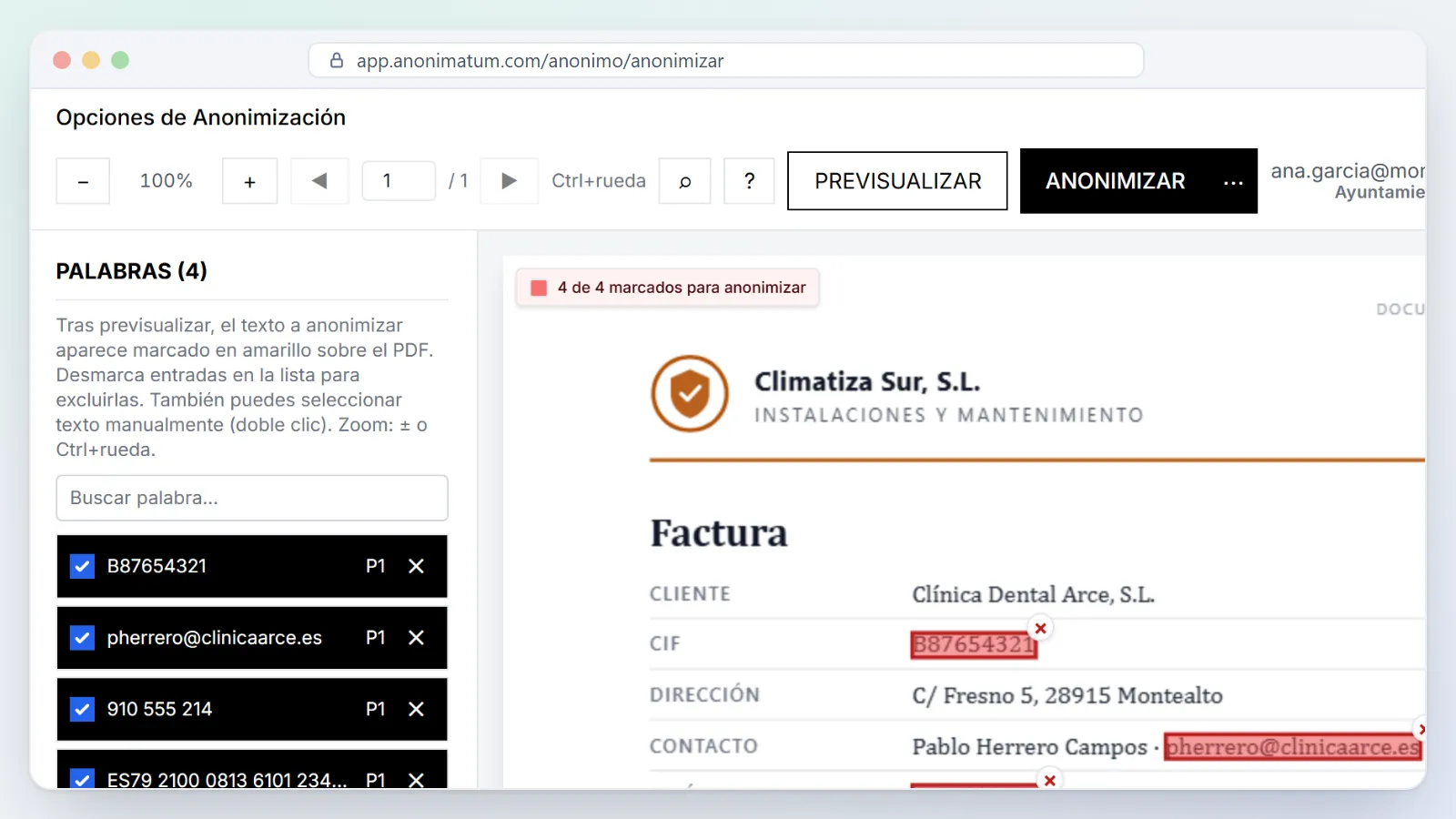Open the search magnifier tool

pyautogui.click(x=684, y=181)
